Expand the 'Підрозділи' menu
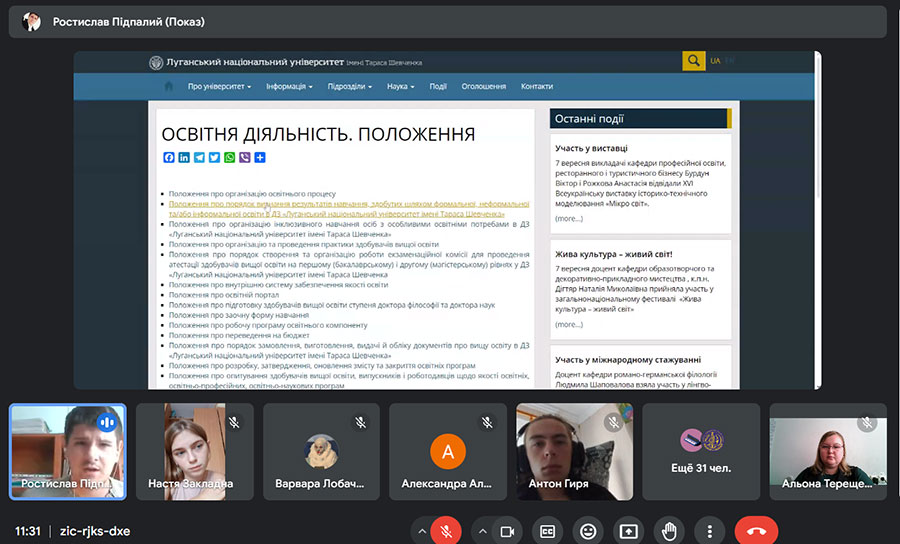 (350, 87)
